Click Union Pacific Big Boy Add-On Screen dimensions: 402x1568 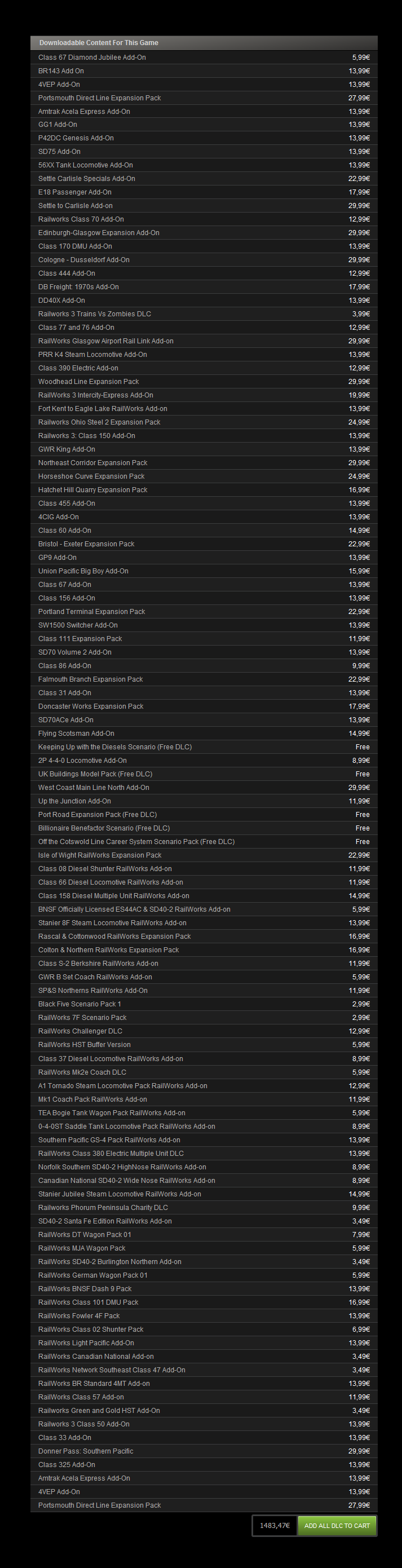[204, 571]
